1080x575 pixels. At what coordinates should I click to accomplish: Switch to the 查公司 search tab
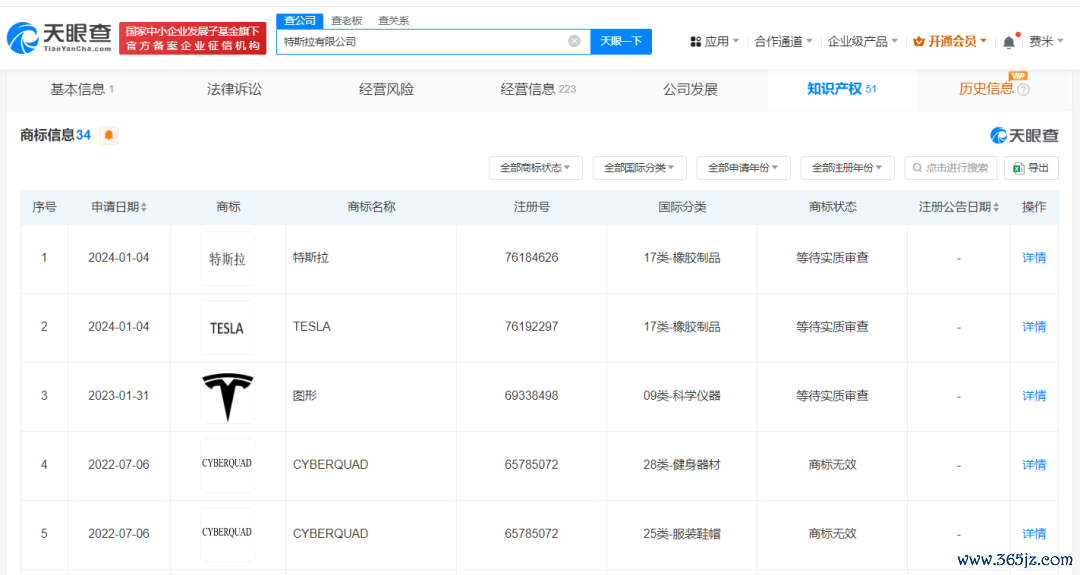tap(300, 21)
